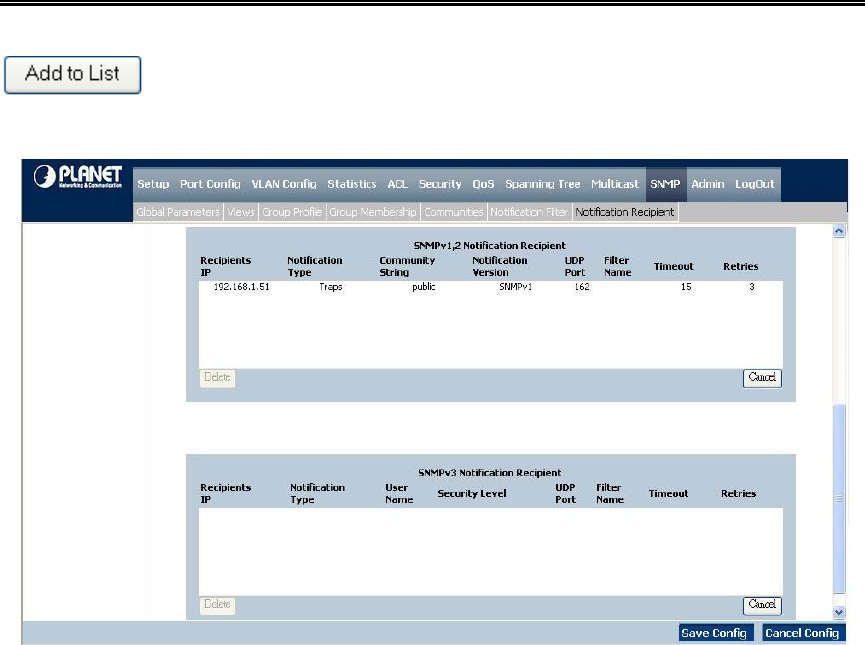Open the Multicast menu
The width and height of the screenshot is (865, 645).
click(x=615, y=184)
